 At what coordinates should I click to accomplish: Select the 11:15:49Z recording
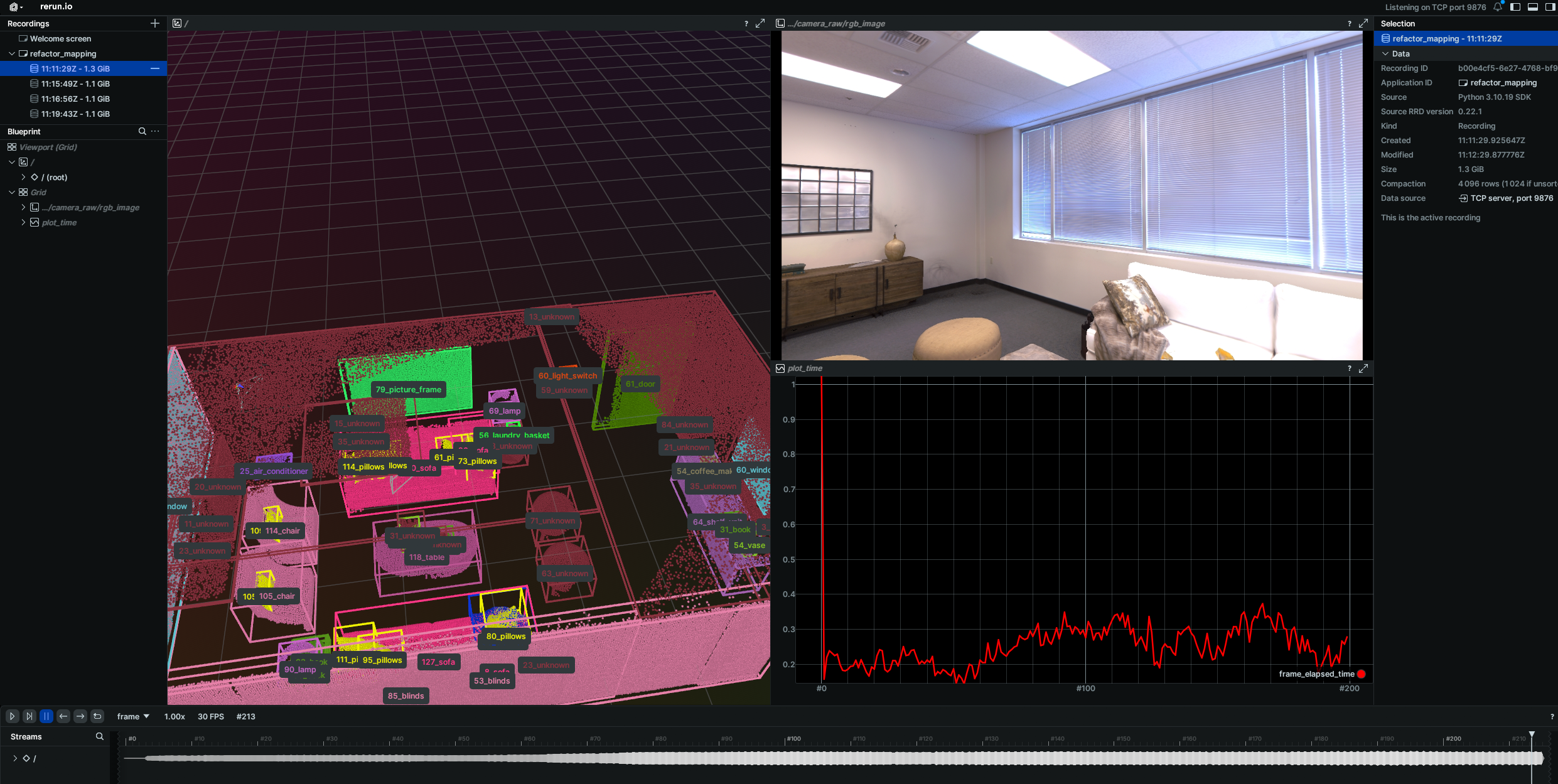click(x=75, y=83)
